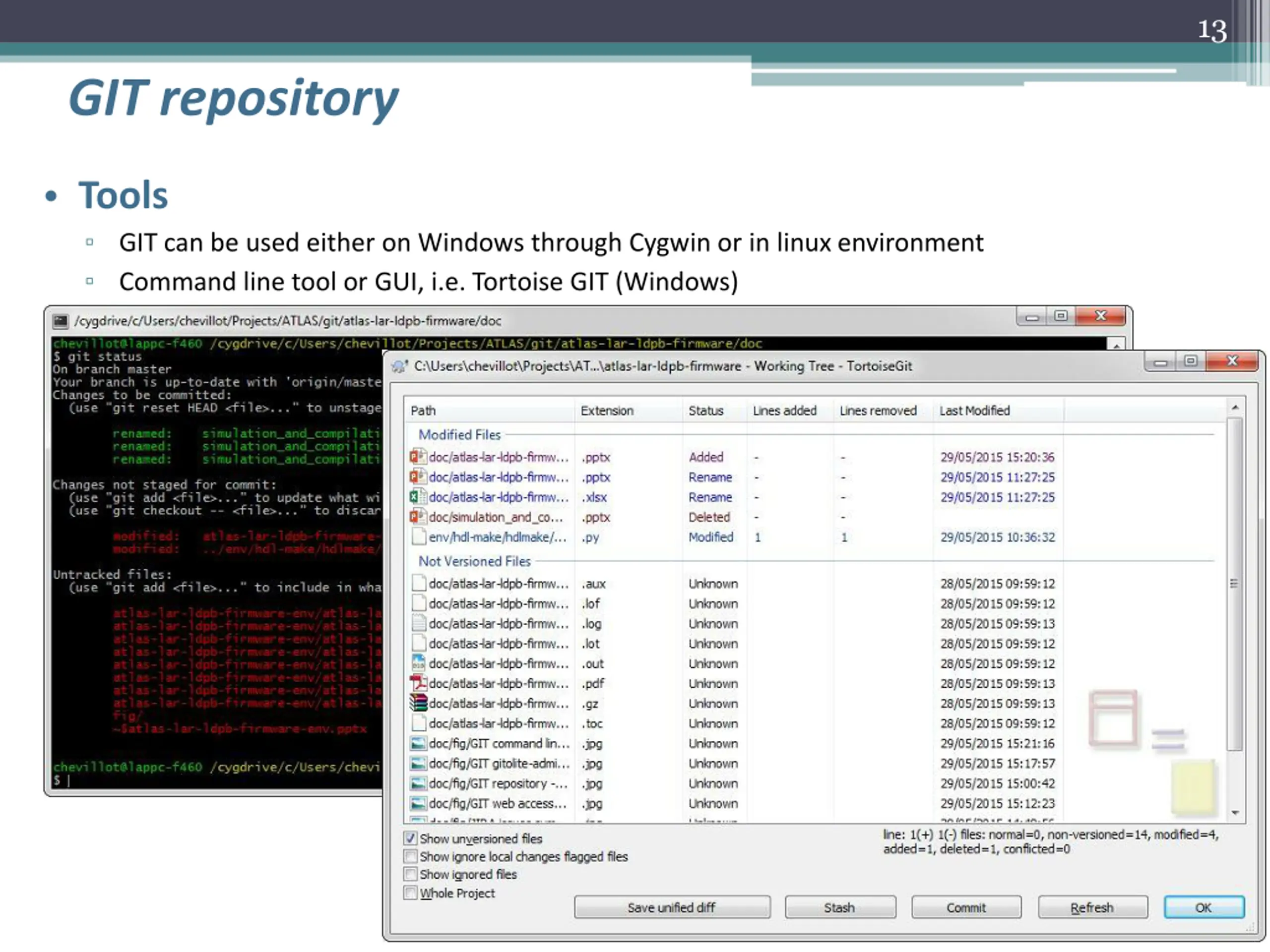Click the .xlsx extension cell
This screenshot has width=1270, height=952.
pos(594,497)
